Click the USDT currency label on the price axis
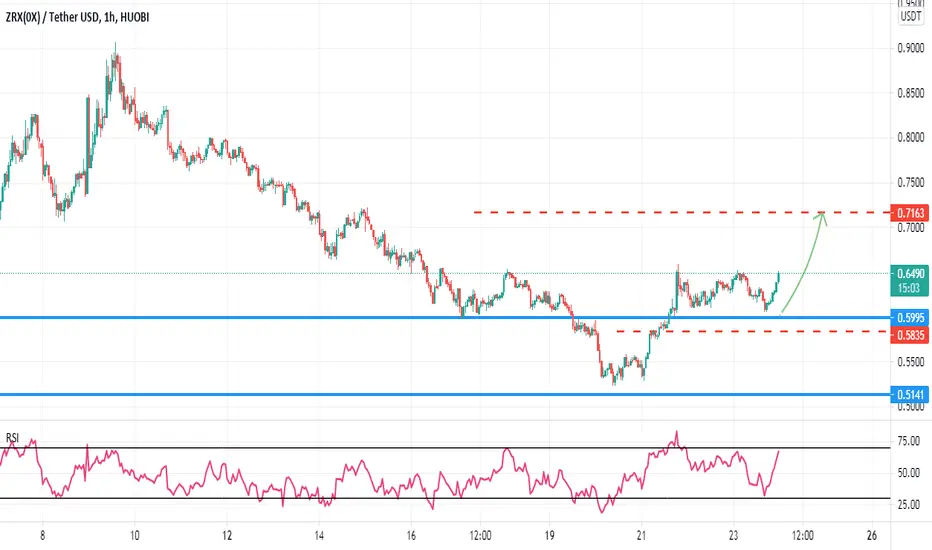 [911, 17]
